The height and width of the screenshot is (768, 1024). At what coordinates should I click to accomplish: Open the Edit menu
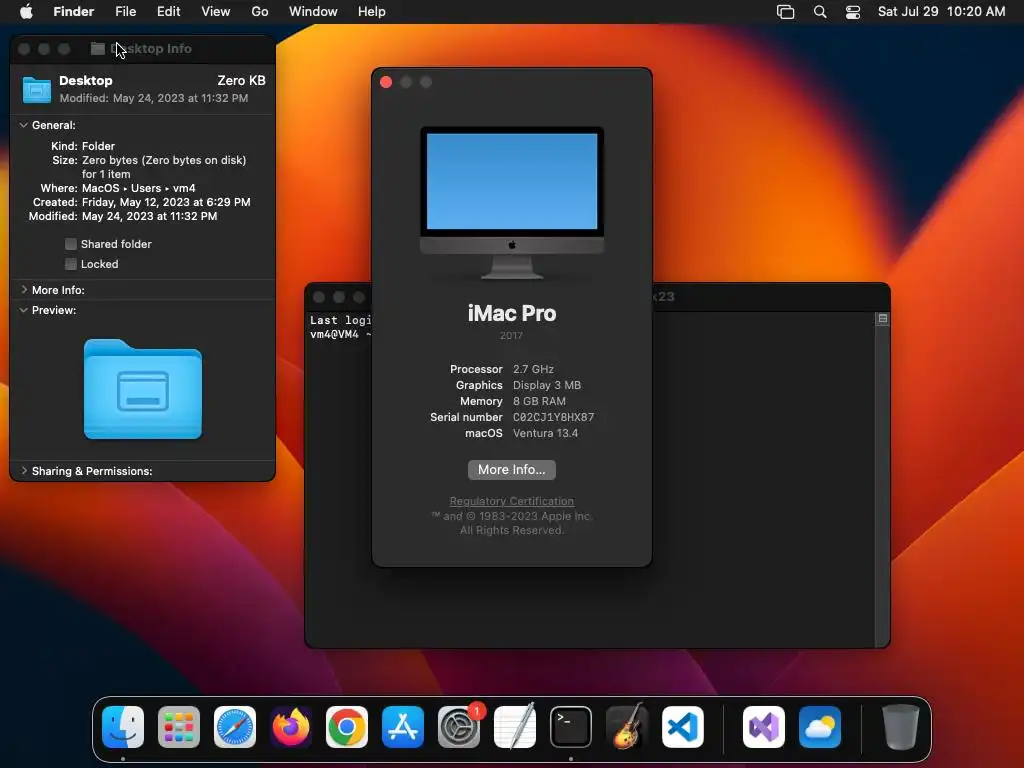[168, 12]
